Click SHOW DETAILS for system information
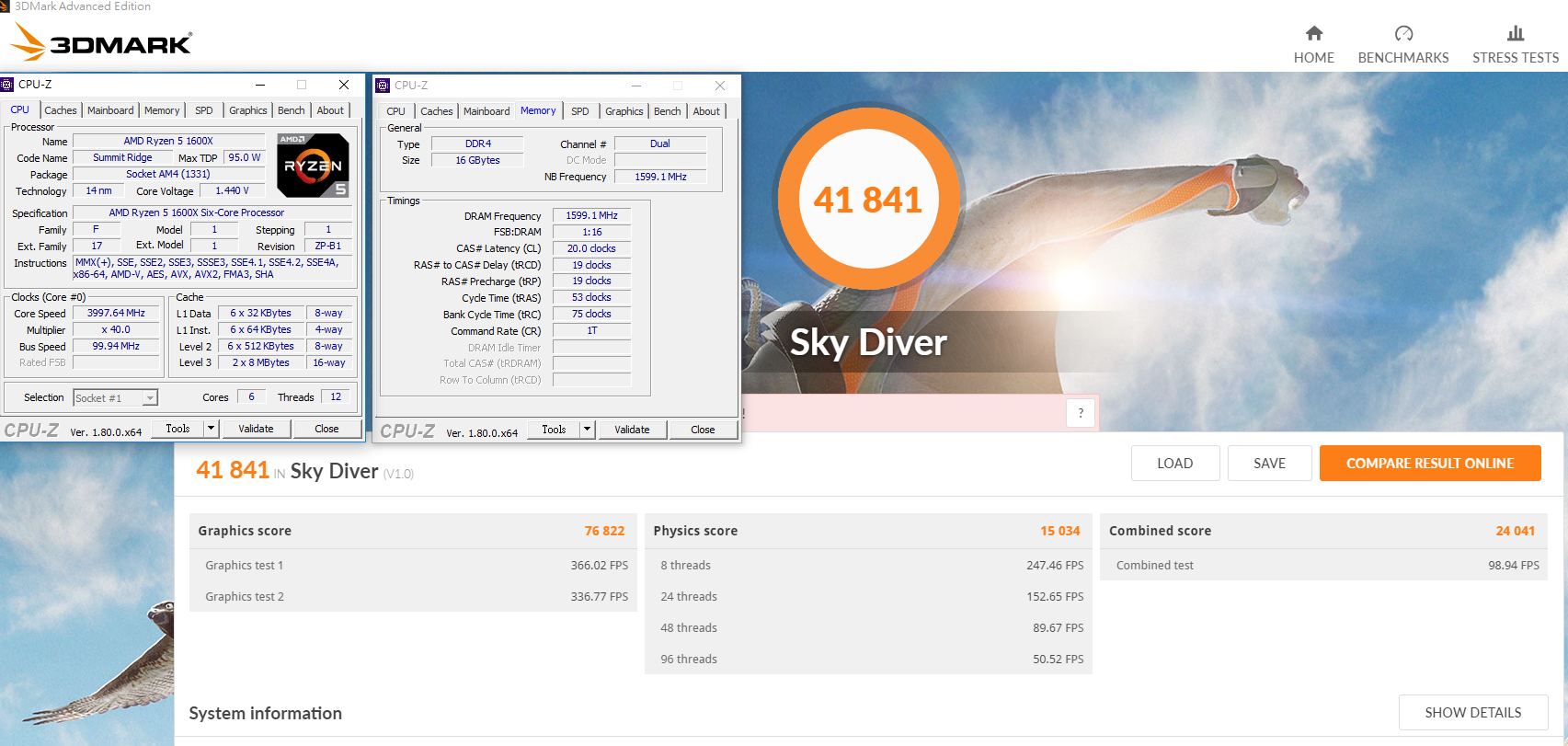The width and height of the screenshot is (1568, 746). [1473, 713]
